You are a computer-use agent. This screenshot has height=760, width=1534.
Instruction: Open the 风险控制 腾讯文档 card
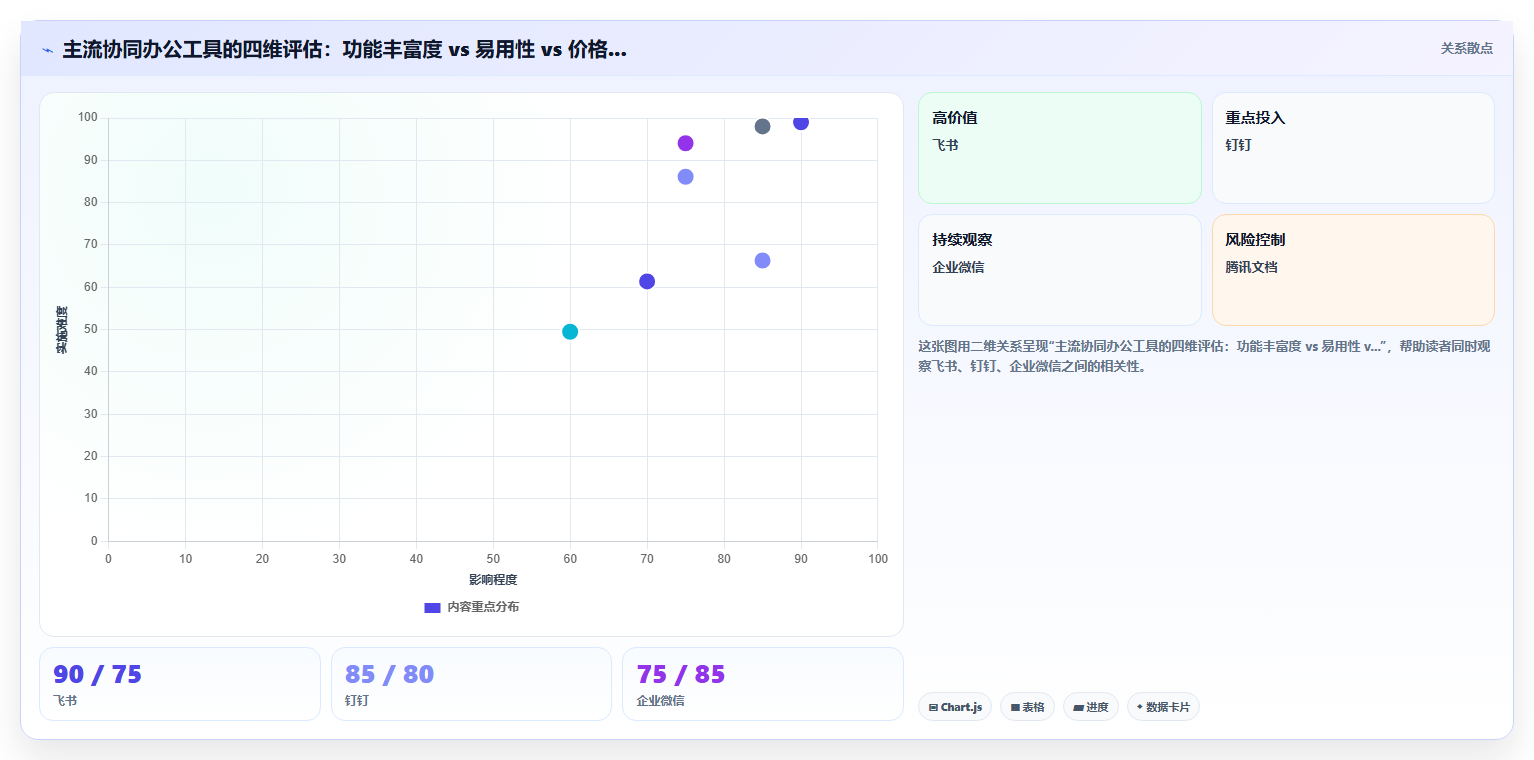[x=1353, y=270]
